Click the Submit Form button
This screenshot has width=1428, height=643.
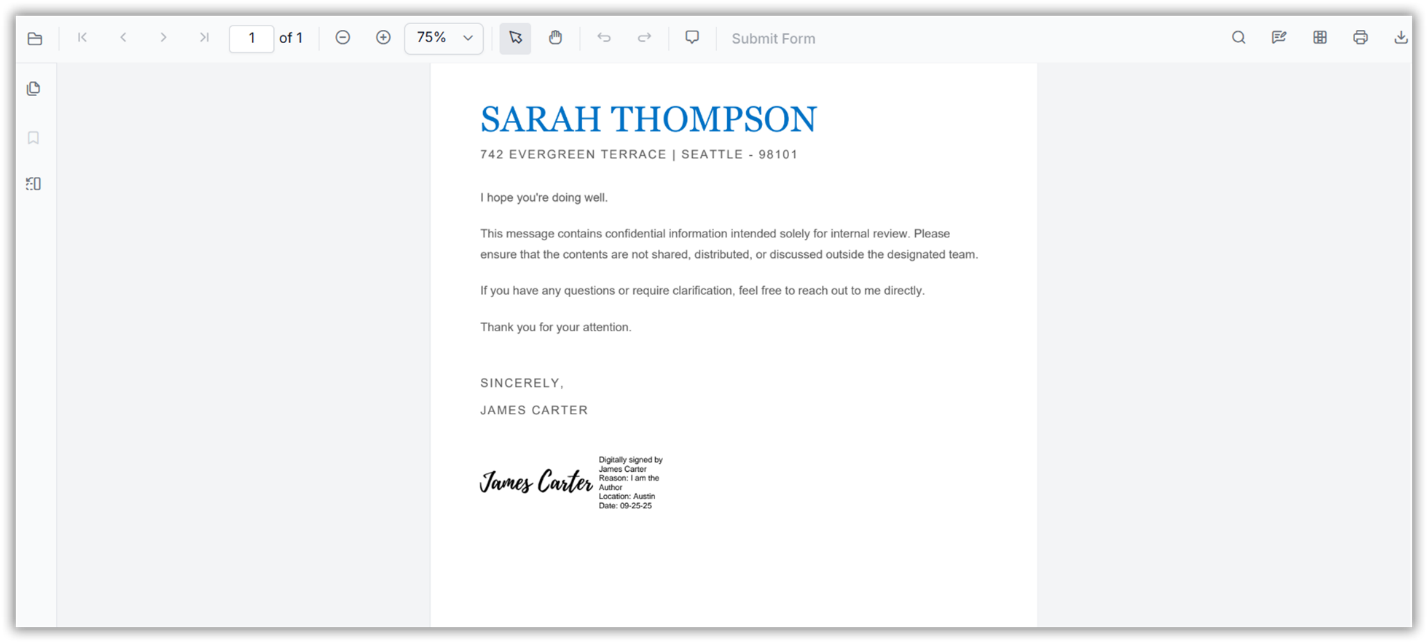pos(773,37)
